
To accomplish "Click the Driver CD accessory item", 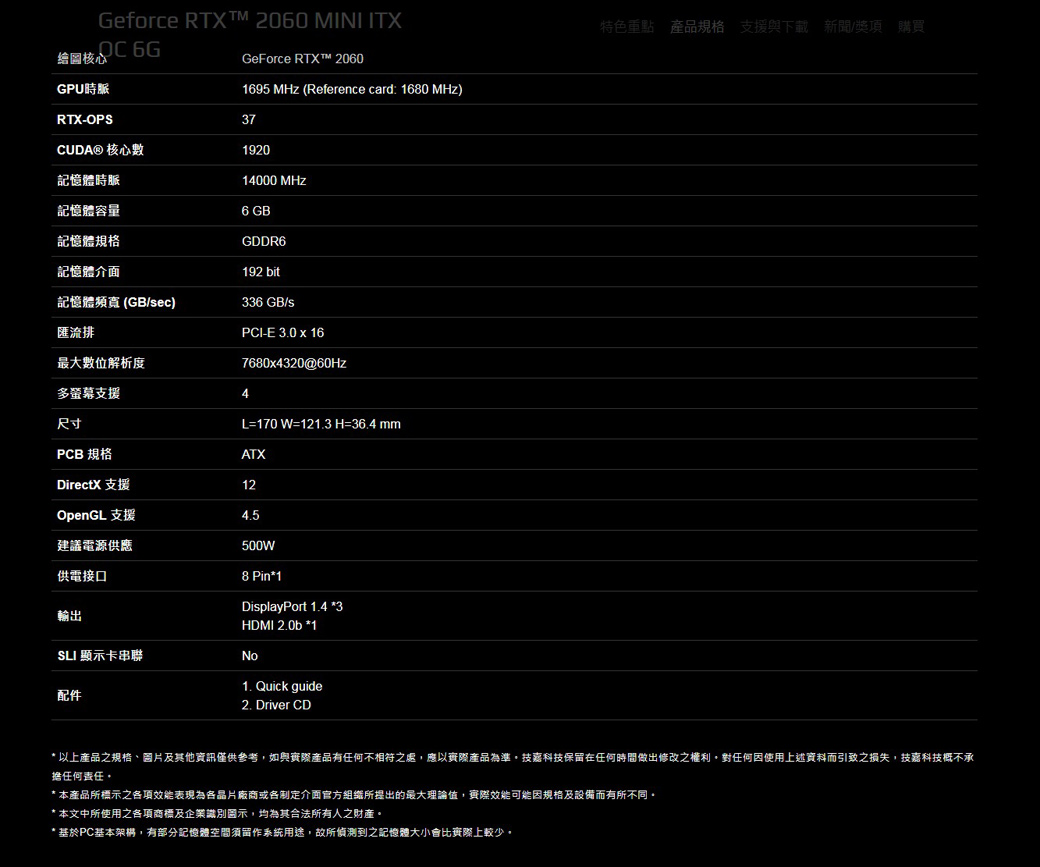I will (276, 705).
